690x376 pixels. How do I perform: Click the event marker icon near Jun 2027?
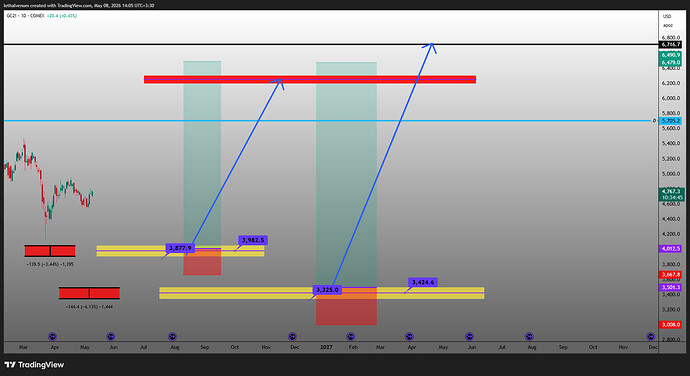click(469, 337)
